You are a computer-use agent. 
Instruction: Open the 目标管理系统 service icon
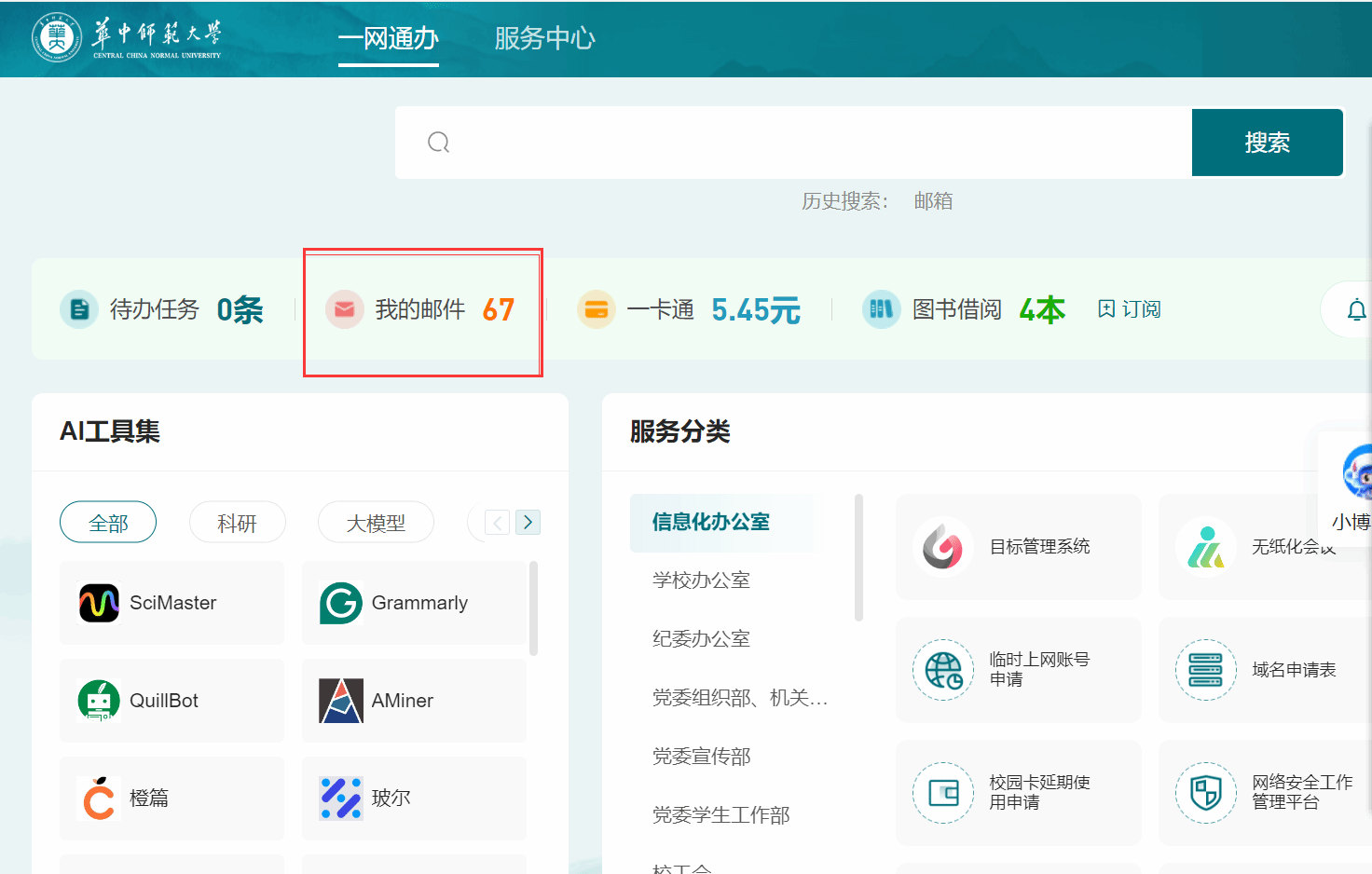[x=943, y=546]
